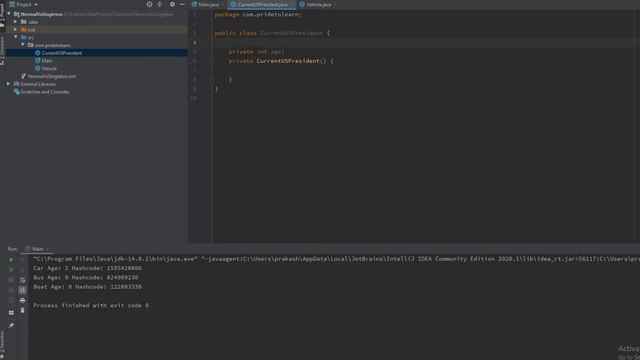640x360 pixels.
Task: Select Scratches and Consoles node
Action: (x=45, y=92)
